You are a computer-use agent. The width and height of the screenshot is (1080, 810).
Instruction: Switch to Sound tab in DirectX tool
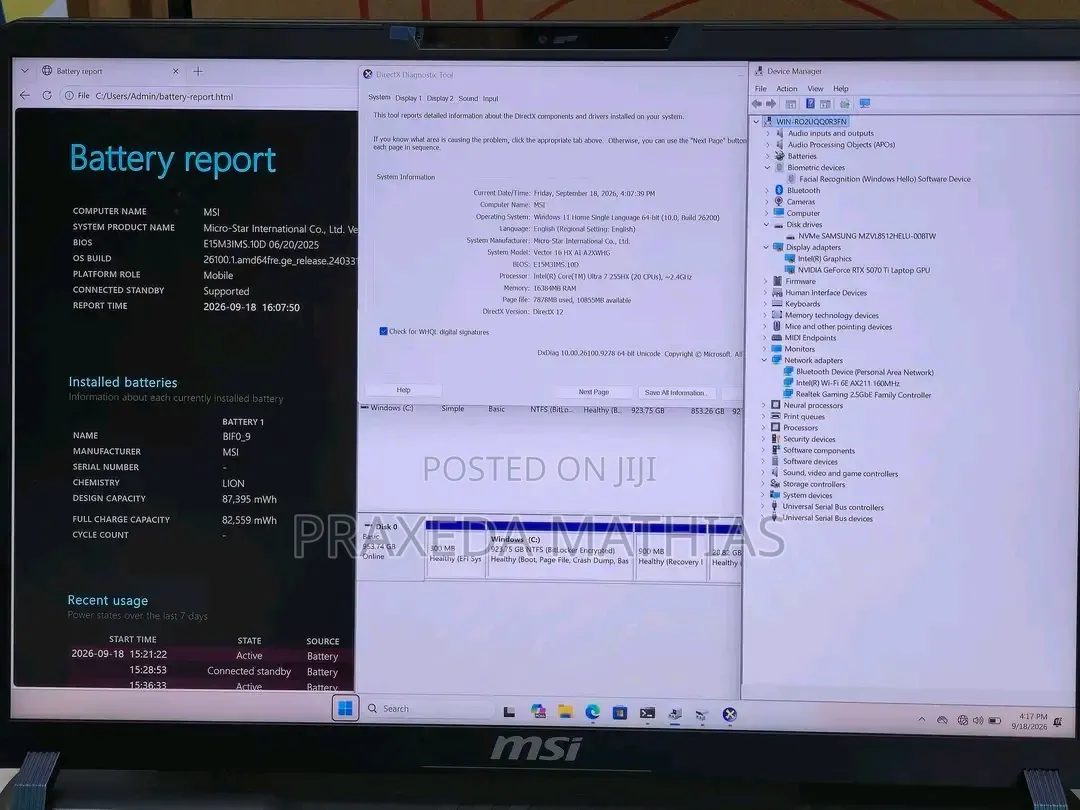point(468,98)
